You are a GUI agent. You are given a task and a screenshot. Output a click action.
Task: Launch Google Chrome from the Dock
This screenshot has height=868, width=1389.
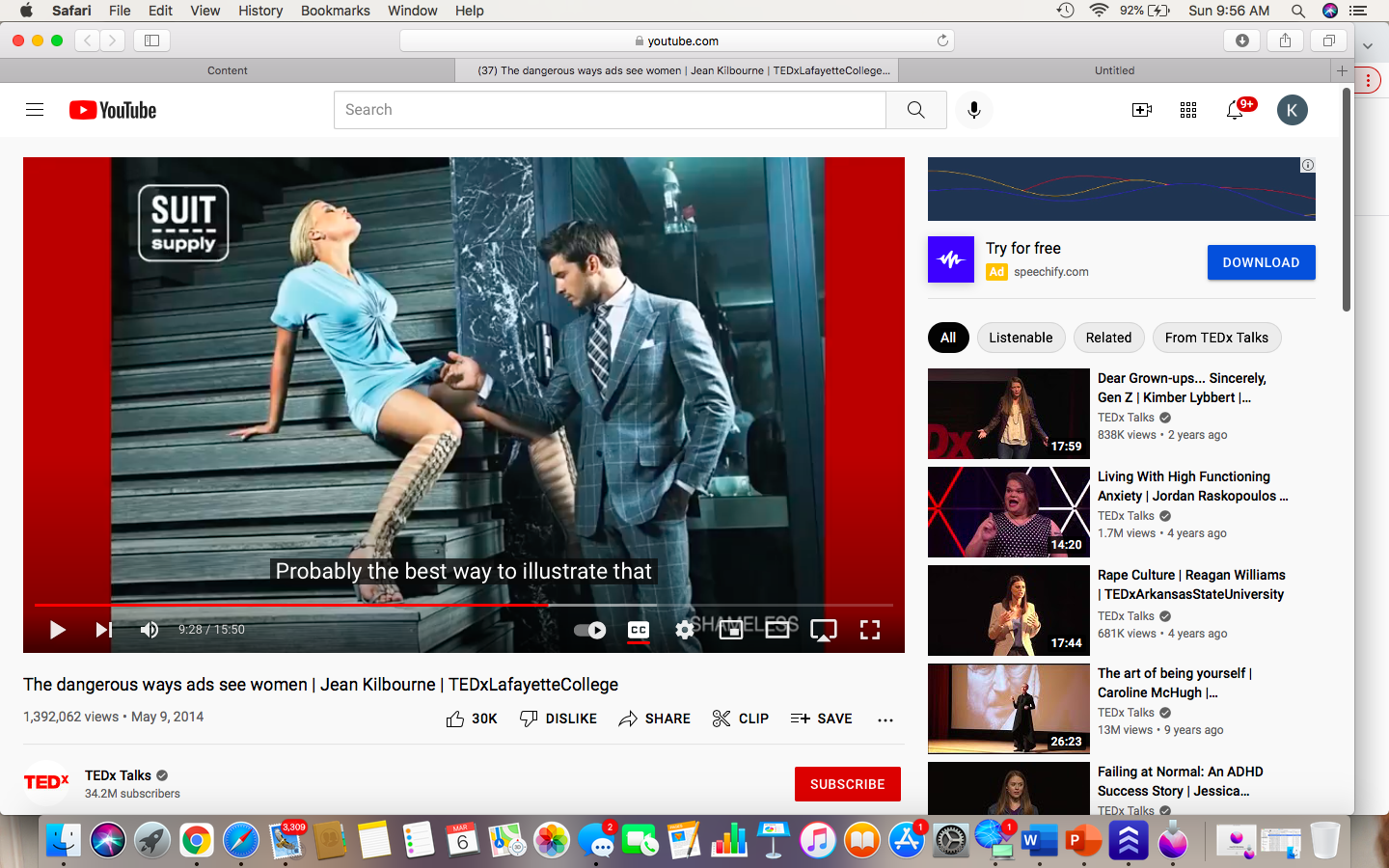[196, 840]
